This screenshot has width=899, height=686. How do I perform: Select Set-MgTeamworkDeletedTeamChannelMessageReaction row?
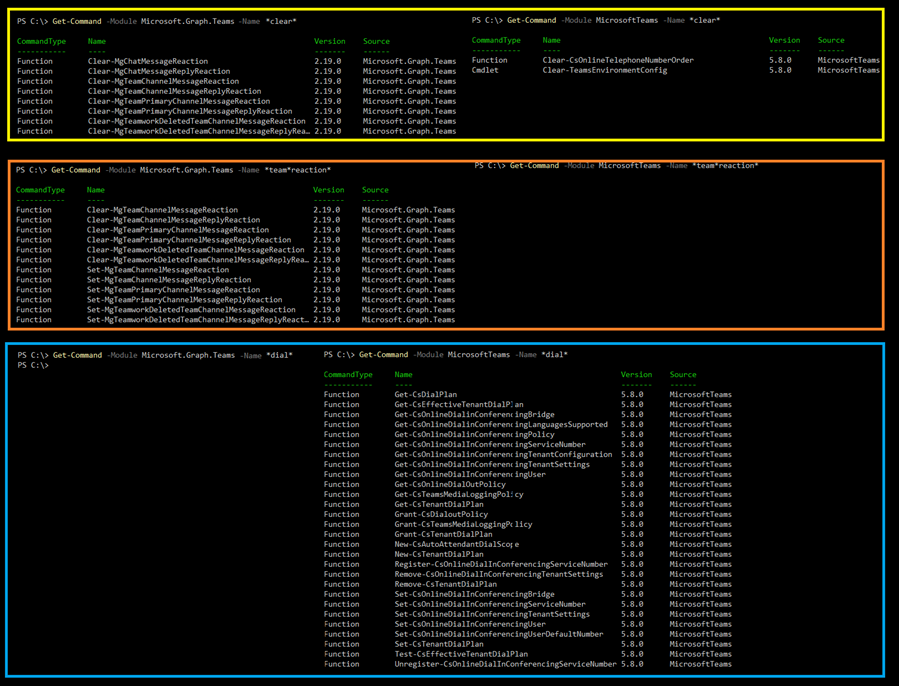click(x=236, y=310)
